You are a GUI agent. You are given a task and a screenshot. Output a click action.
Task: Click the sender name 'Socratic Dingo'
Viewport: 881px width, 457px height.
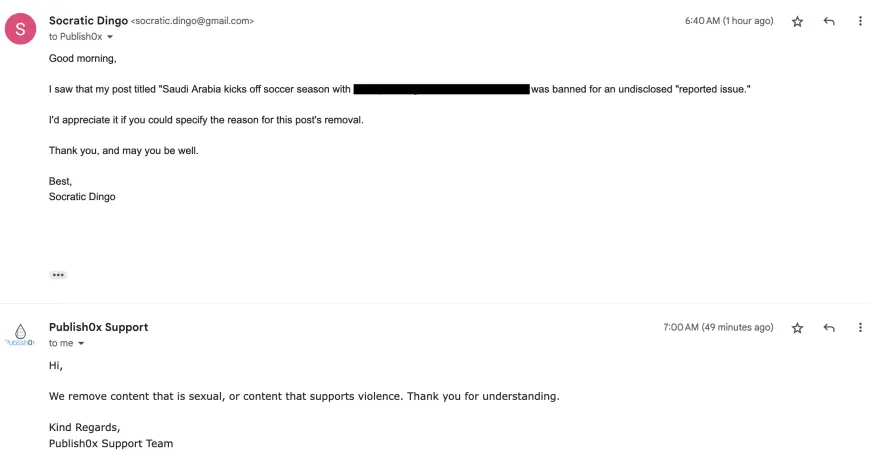coord(88,21)
